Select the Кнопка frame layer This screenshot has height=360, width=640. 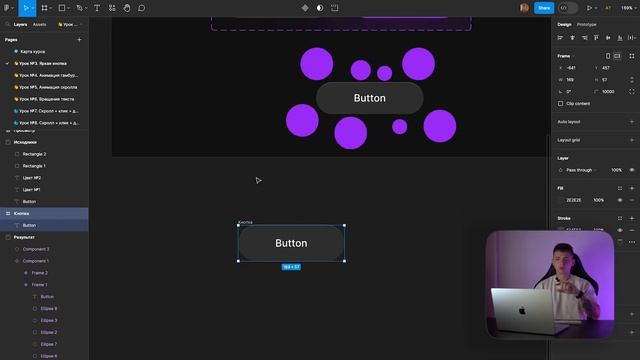tap(44, 213)
